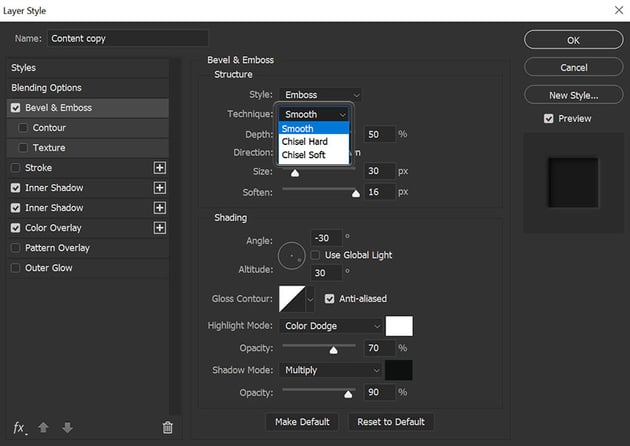The height and width of the screenshot is (446, 630).
Task: Click the style preview thumbnail
Action: click(573, 183)
